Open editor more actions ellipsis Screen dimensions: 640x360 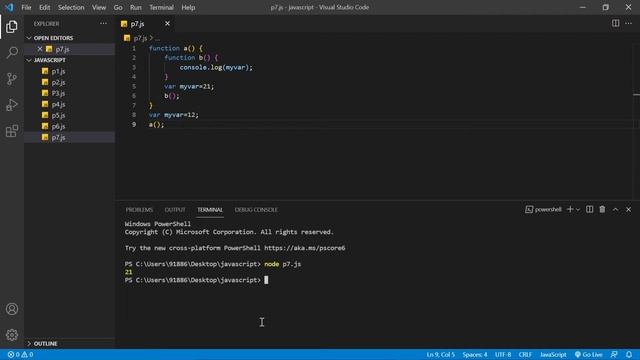pos(629,23)
